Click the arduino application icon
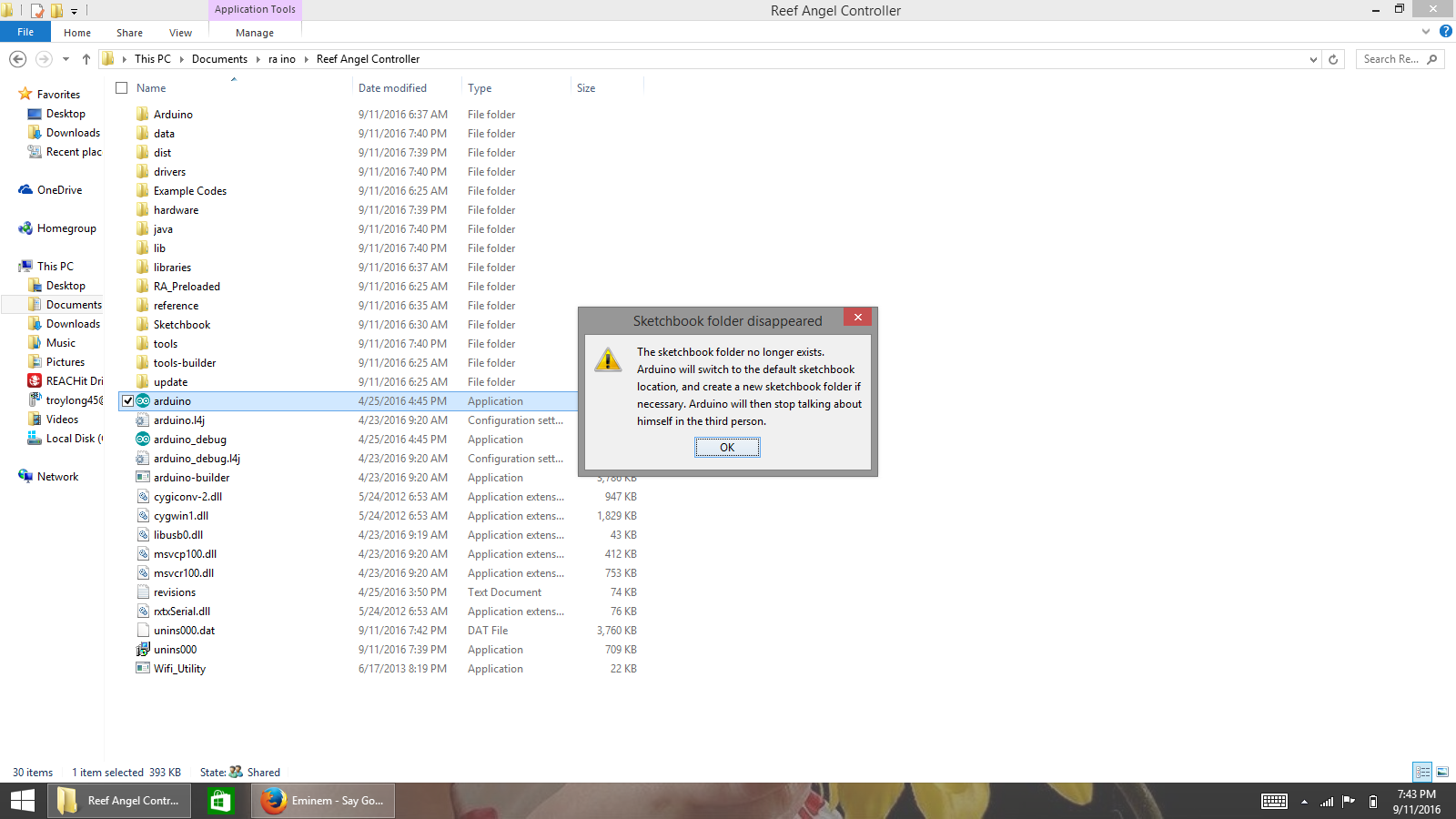 (143, 401)
